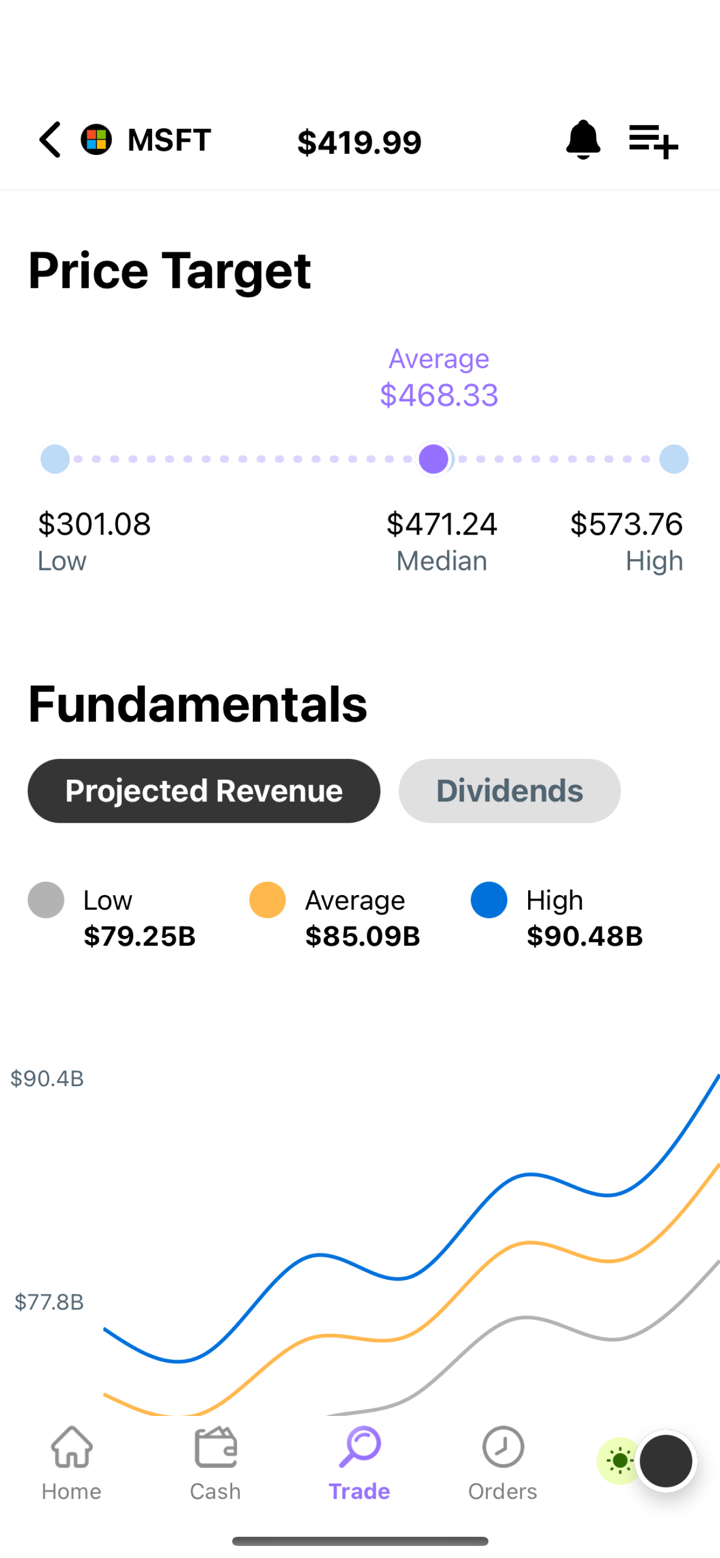720x1558 pixels.
Task: Tap the back chevron arrow
Action: click(50, 140)
